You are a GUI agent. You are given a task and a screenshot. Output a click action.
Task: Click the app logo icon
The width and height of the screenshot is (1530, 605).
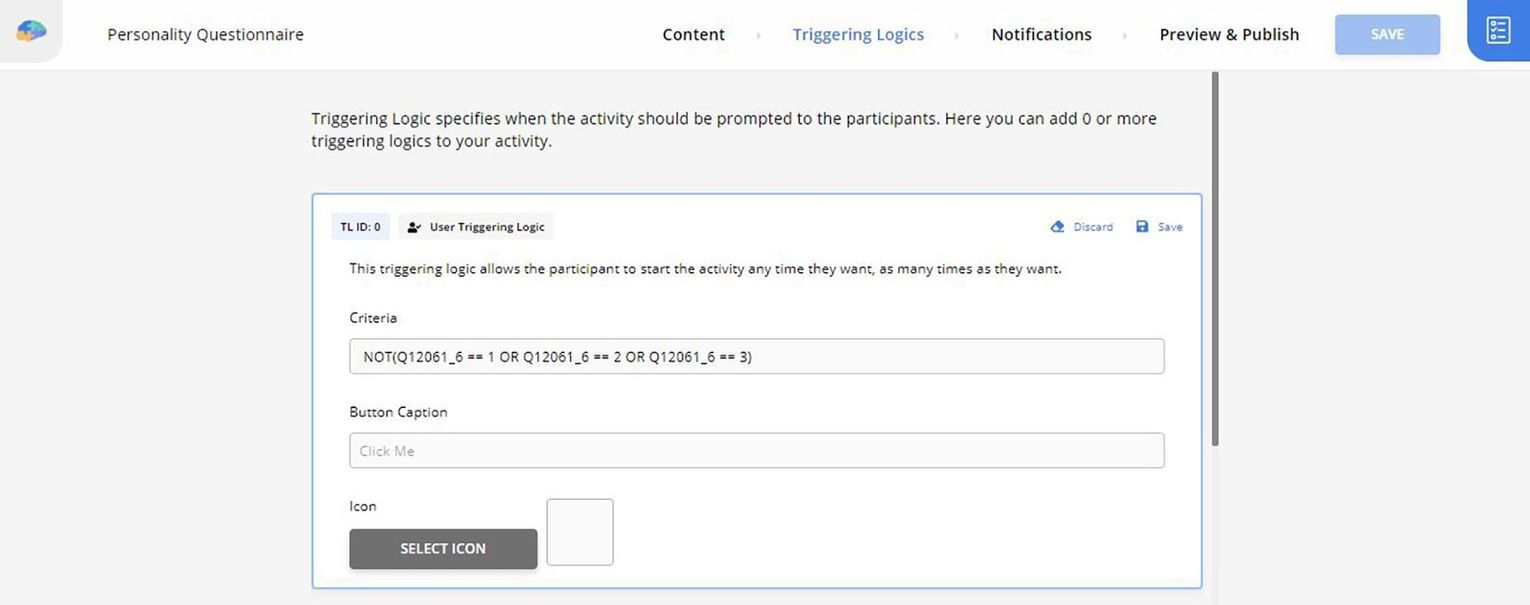click(31, 32)
